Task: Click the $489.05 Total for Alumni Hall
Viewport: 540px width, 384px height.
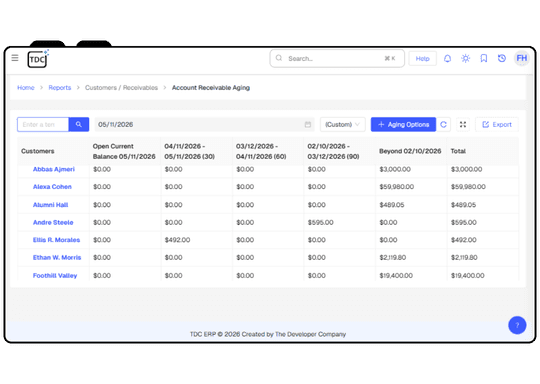Action: (464, 205)
